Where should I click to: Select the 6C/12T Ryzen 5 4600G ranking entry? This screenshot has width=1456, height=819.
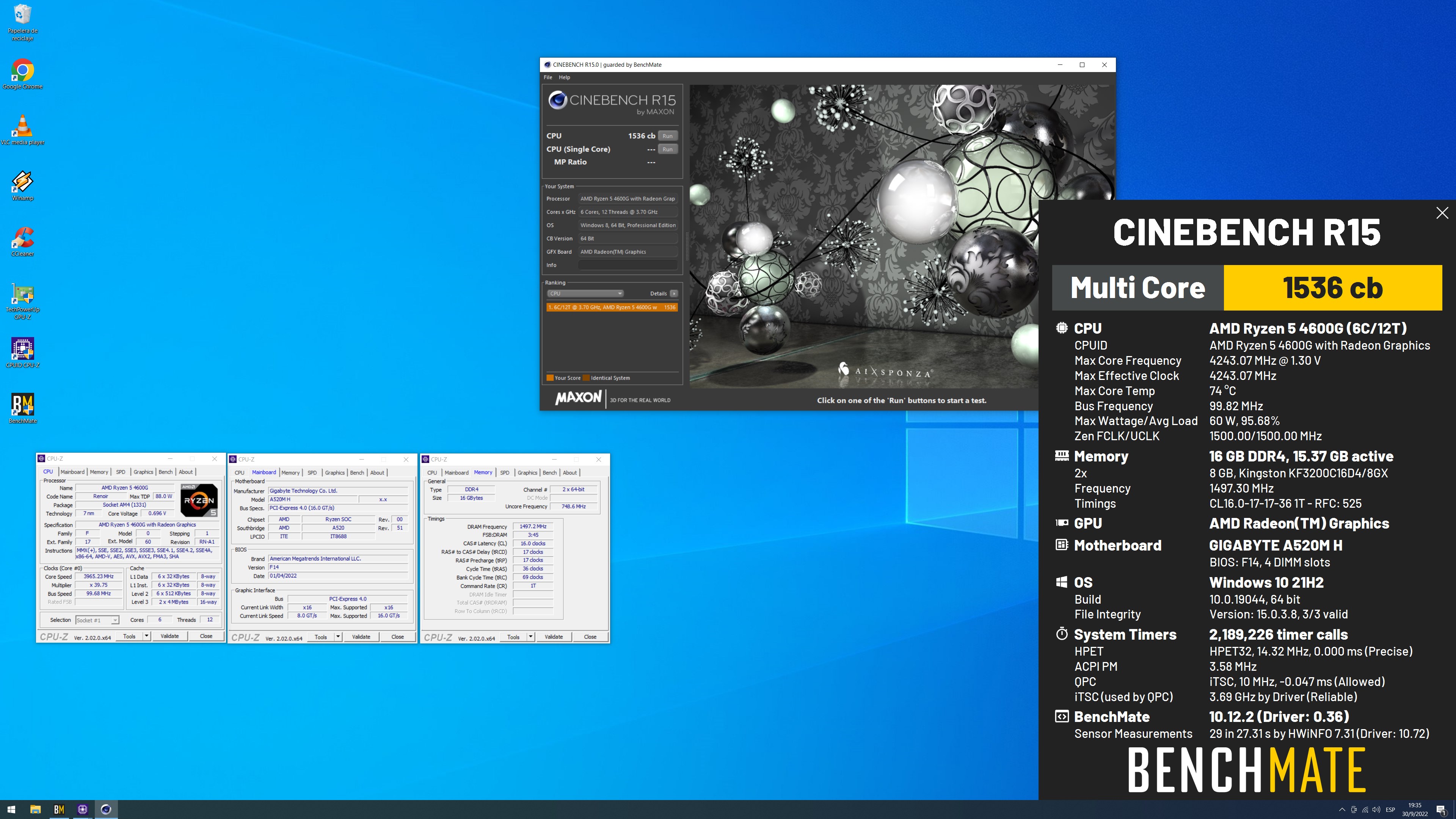(612, 307)
